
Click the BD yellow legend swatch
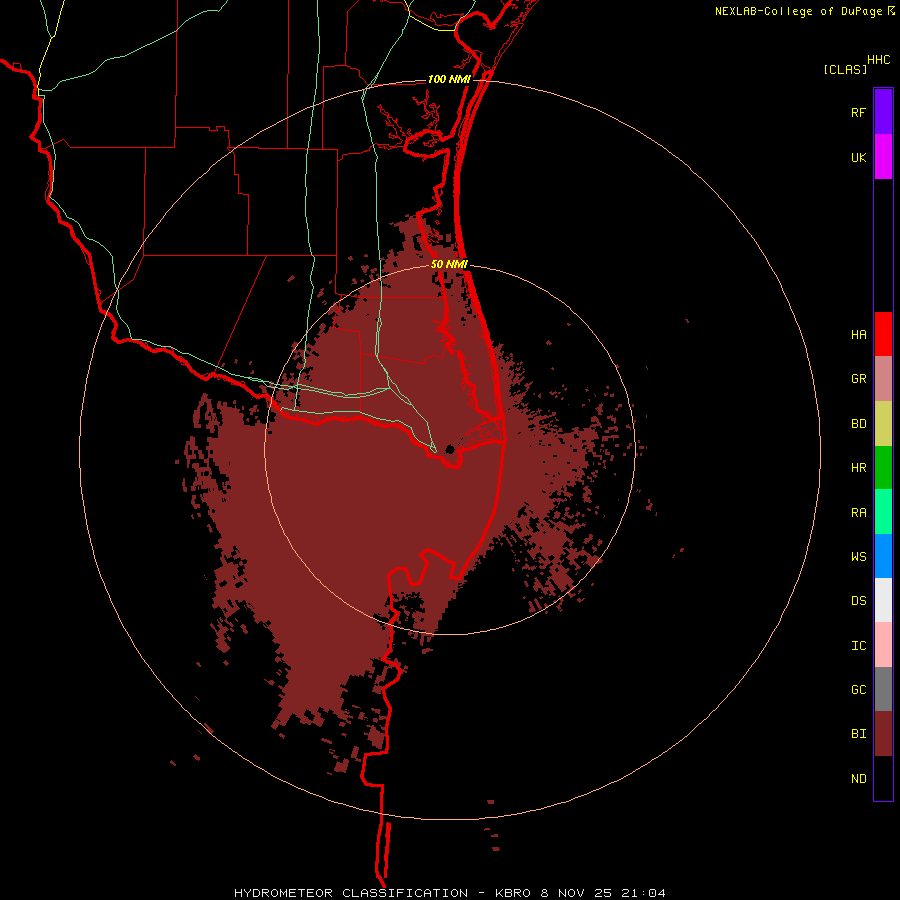[x=883, y=424]
